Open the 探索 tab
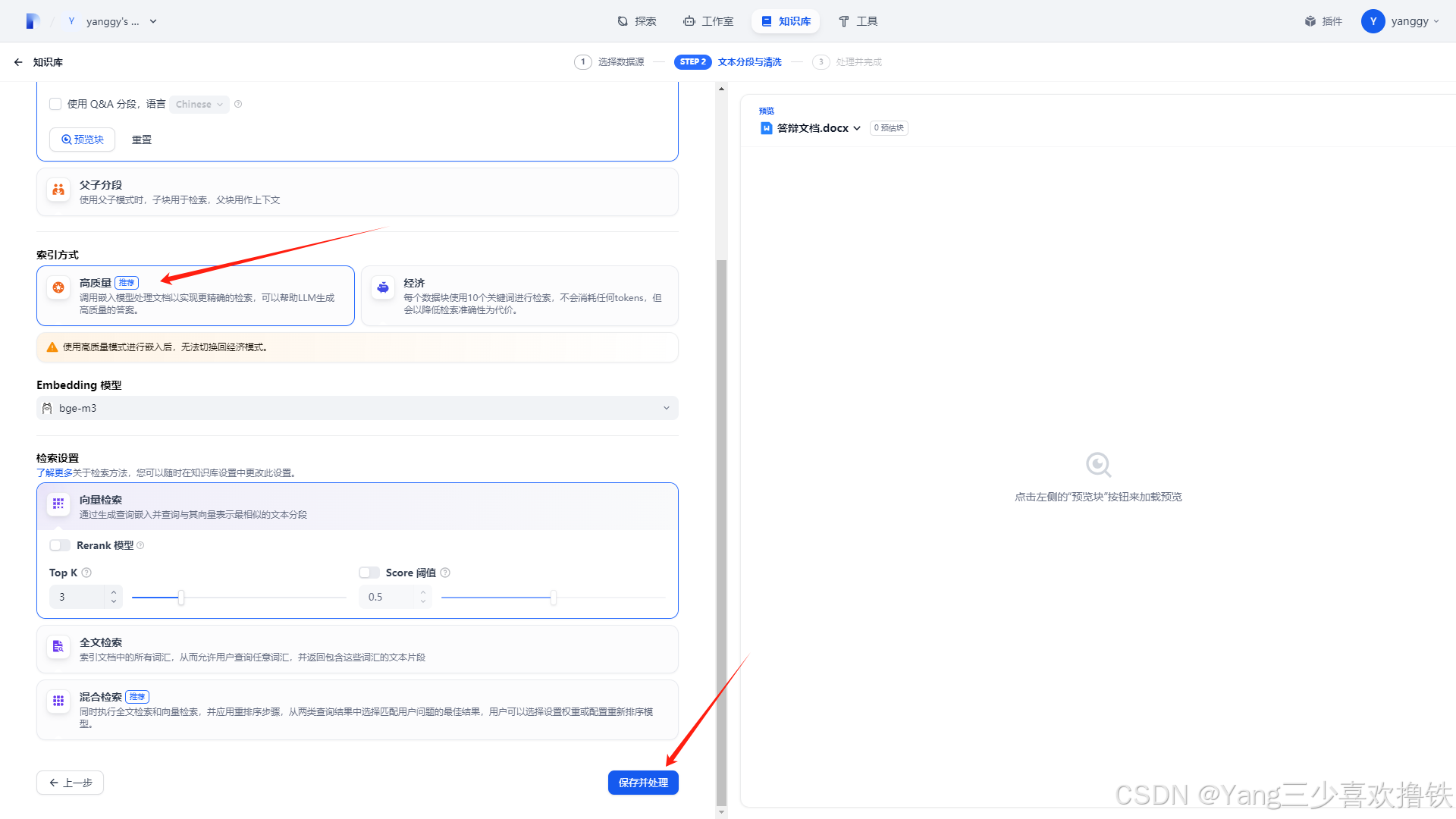The width and height of the screenshot is (1456, 819). coord(637,21)
